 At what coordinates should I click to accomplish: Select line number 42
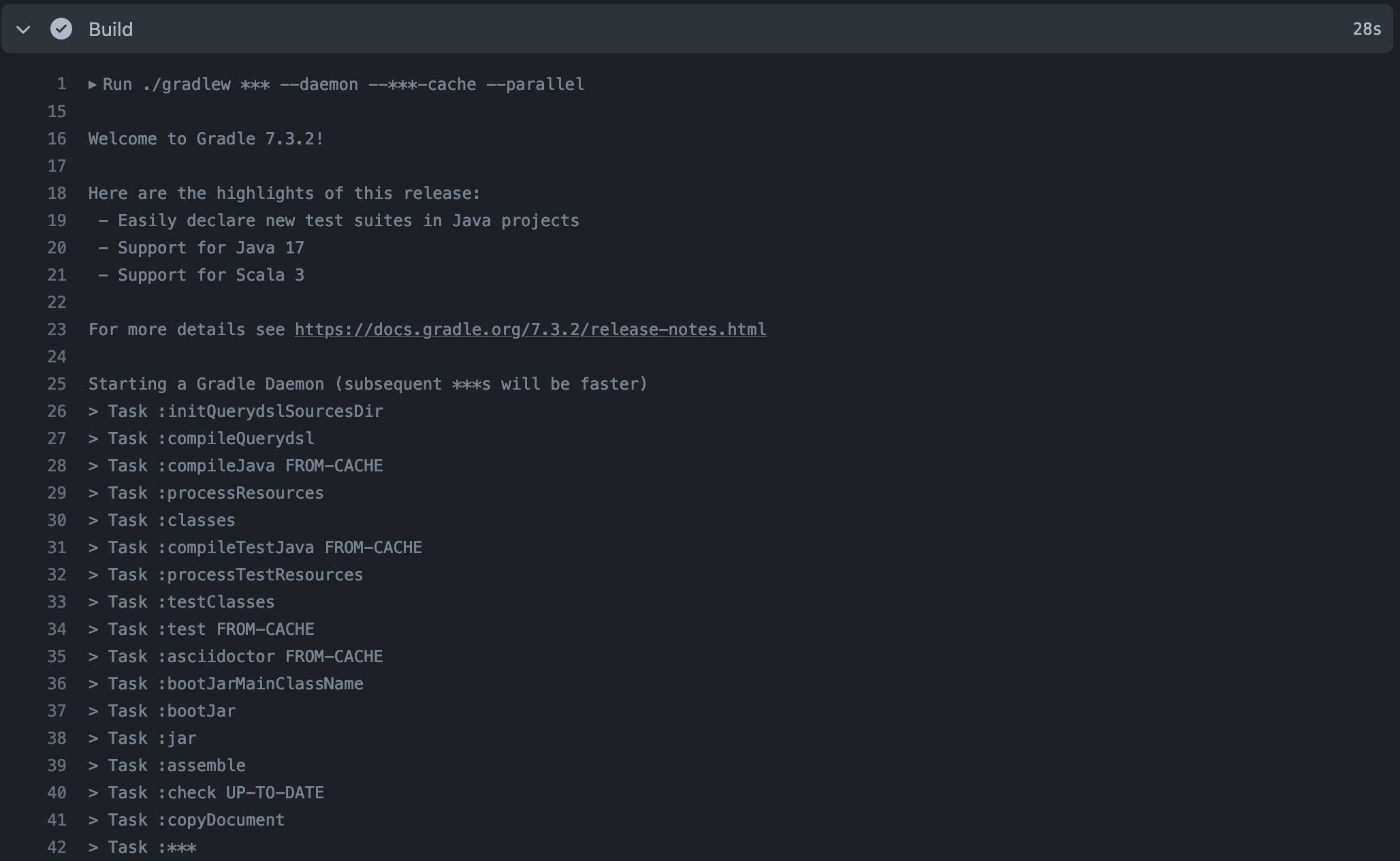pos(57,847)
